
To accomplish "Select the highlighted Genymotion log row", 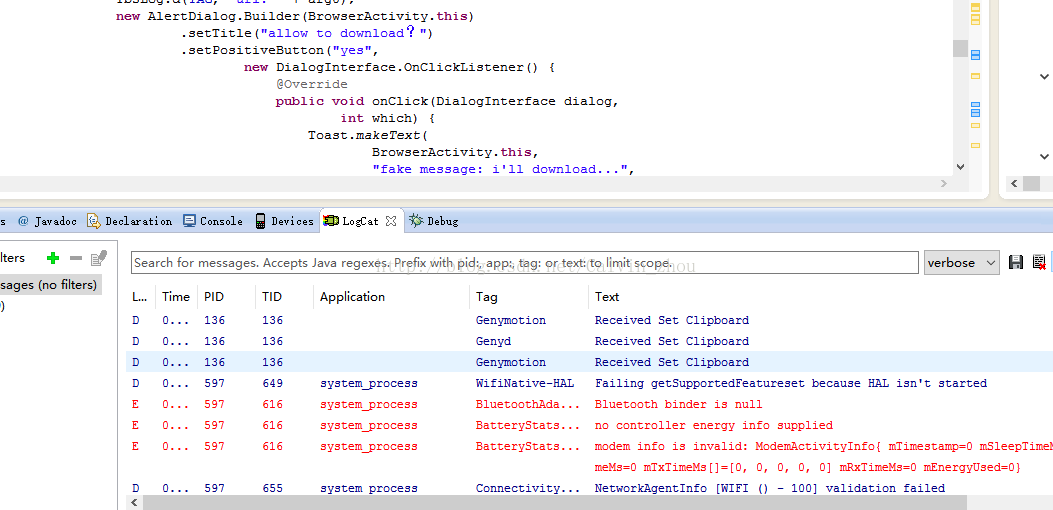I will pyautogui.click(x=590, y=362).
